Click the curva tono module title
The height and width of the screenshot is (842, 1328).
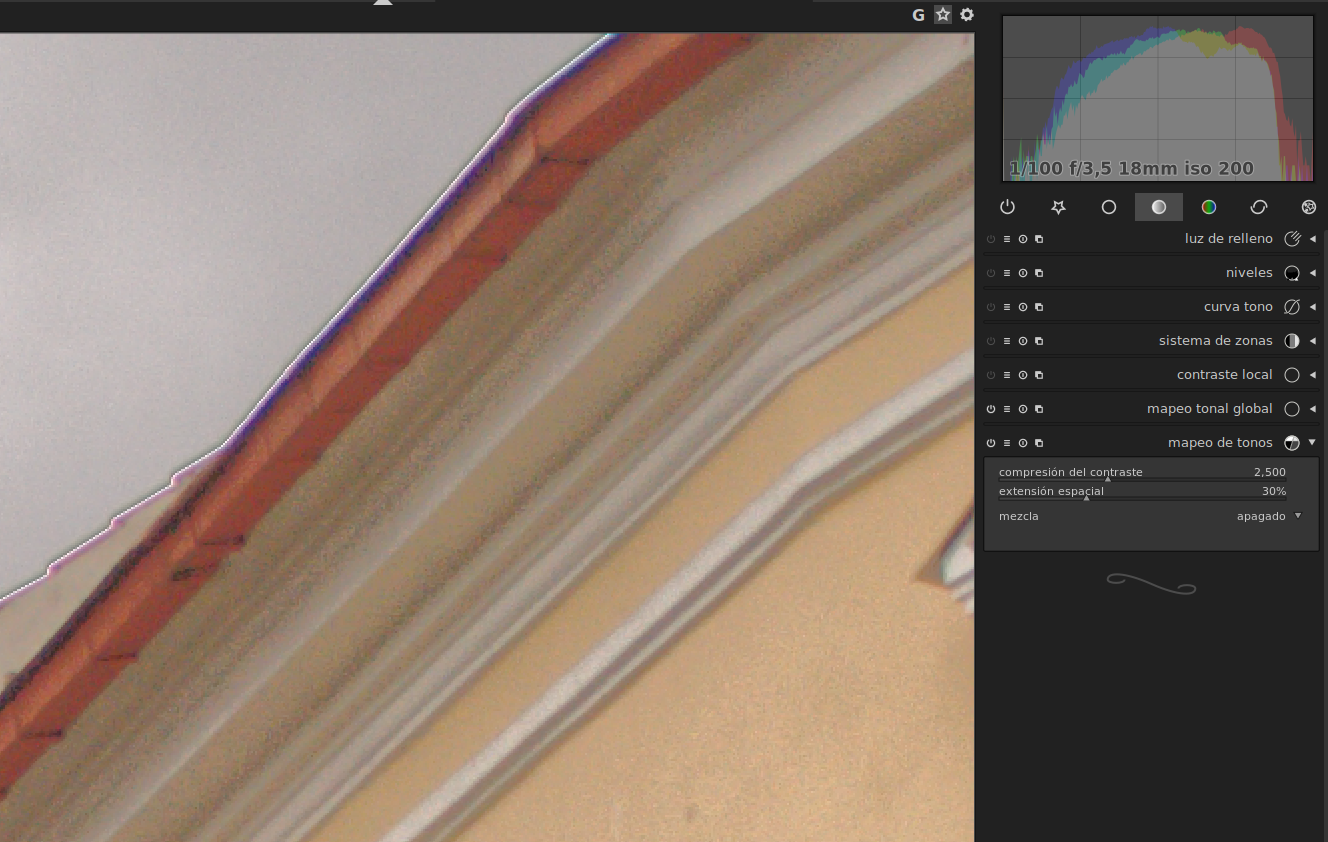[1238, 307]
